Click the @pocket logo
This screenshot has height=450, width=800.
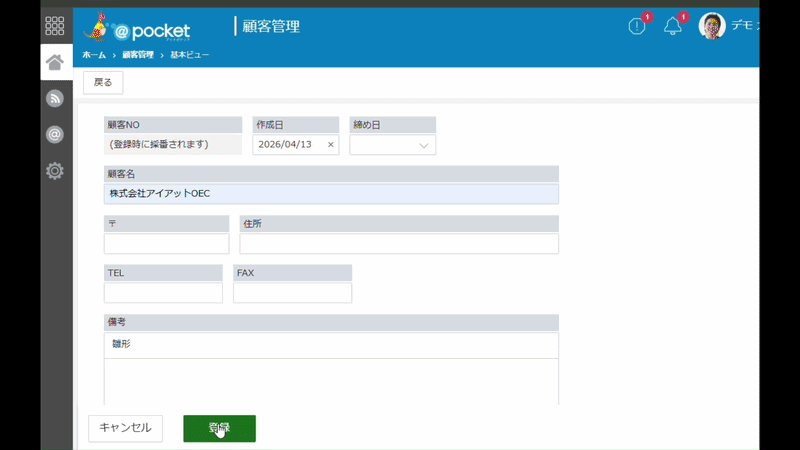pyautogui.click(x=137, y=27)
